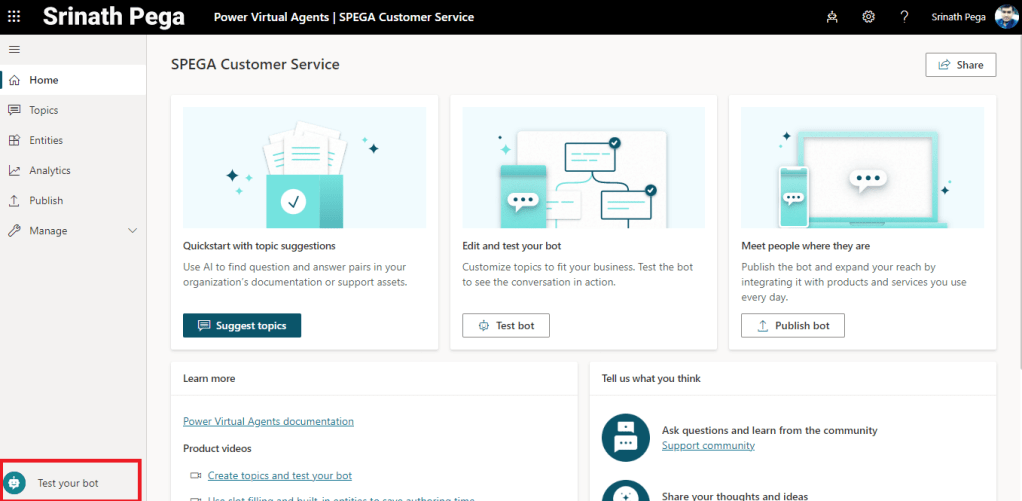Open Entities in the sidebar
This screenshot has width=1022, height=501.
pos(46,140)
